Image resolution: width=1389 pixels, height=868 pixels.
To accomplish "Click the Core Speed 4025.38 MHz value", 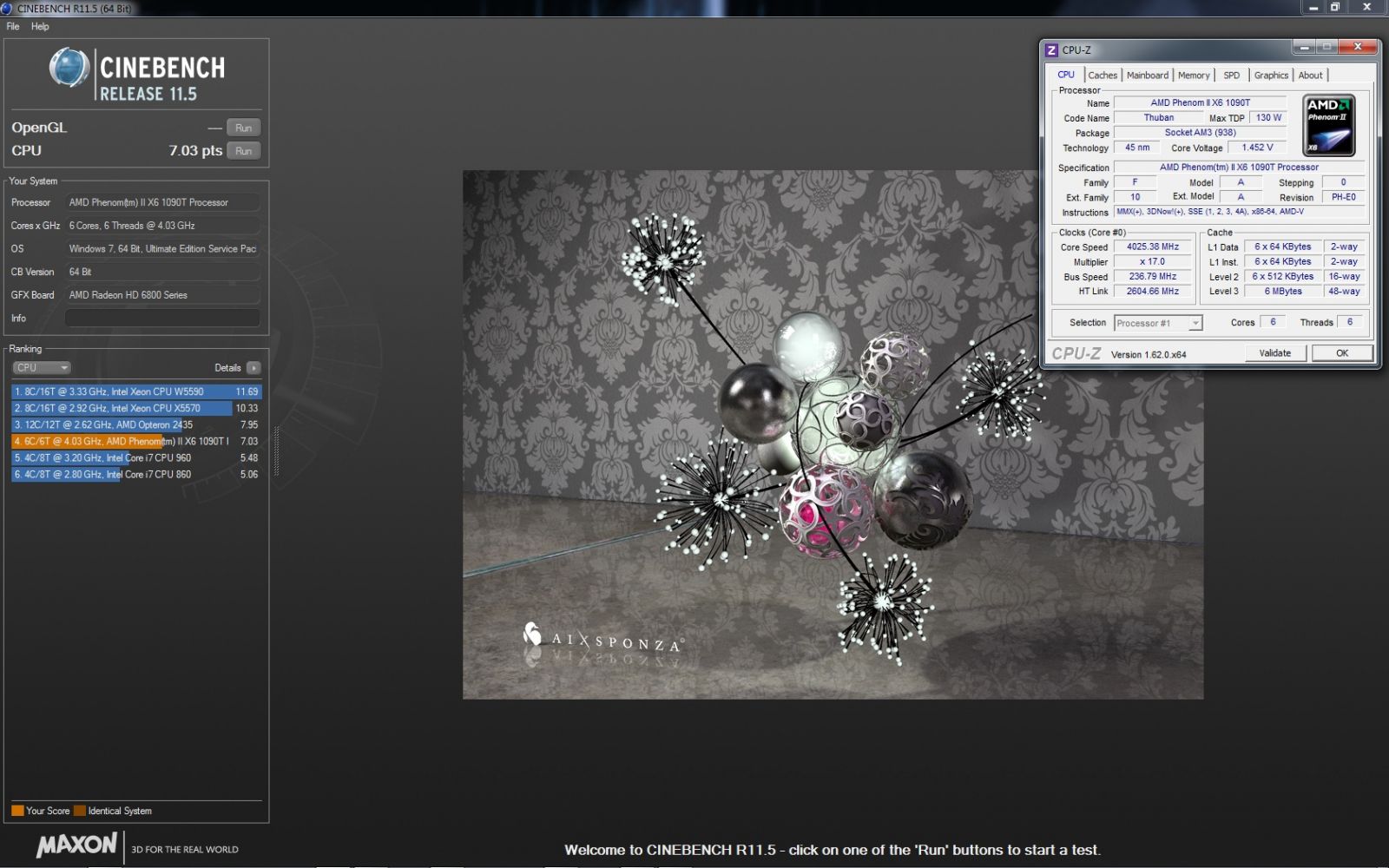I will pyautogui.click(x=1153, y=247).
